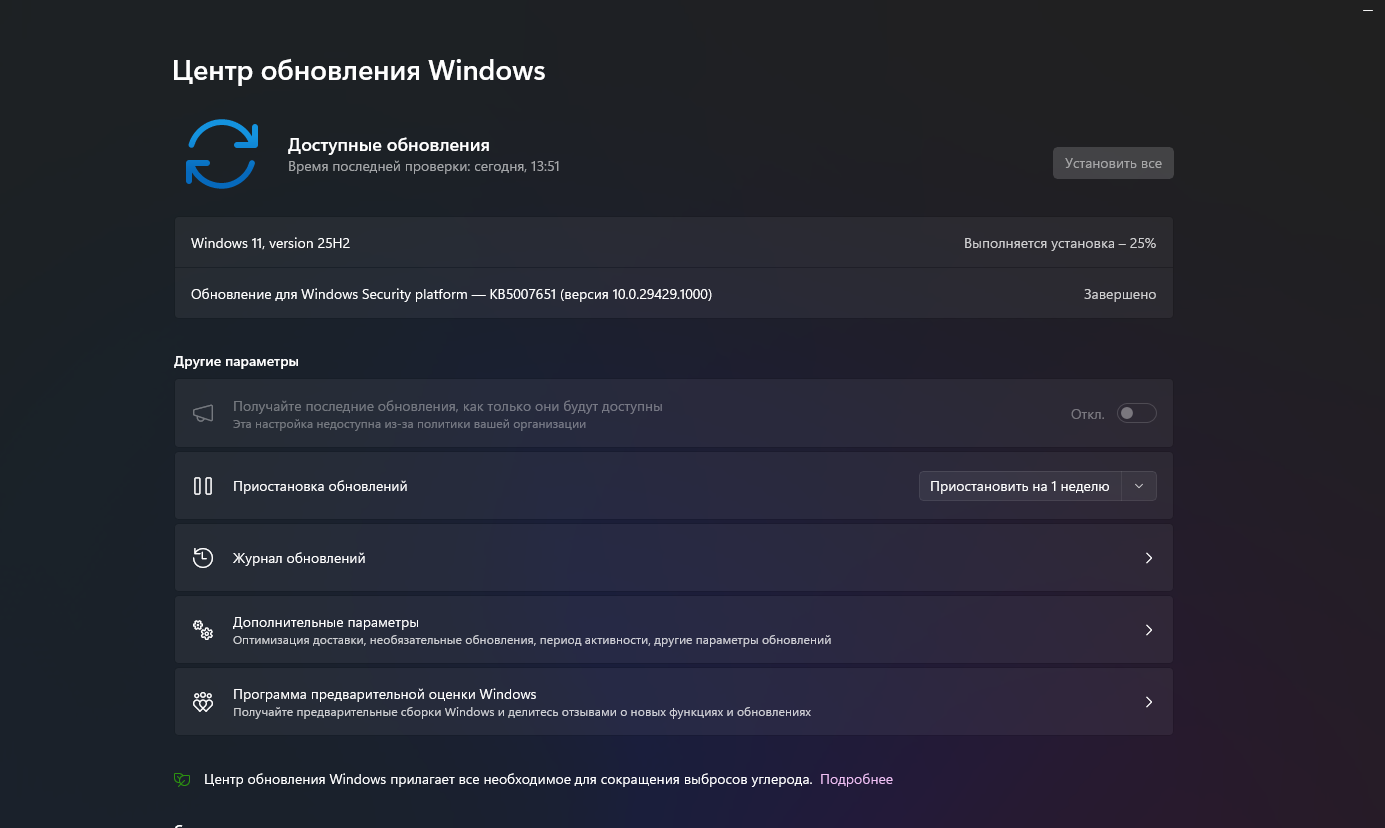
Task: Click the megaphone icon for latest updates
Action: pyautogui.click(x=203, y=414)
